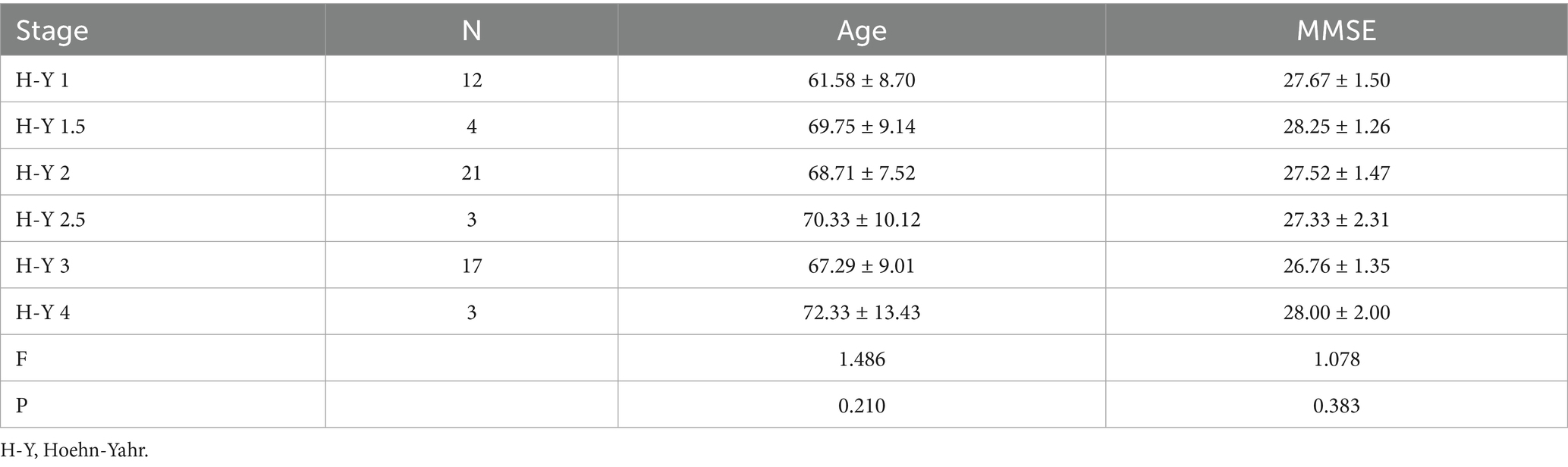Click the Stage column header
The height and width of the screenshot is (467, 1568).
[x=52, y=30]
